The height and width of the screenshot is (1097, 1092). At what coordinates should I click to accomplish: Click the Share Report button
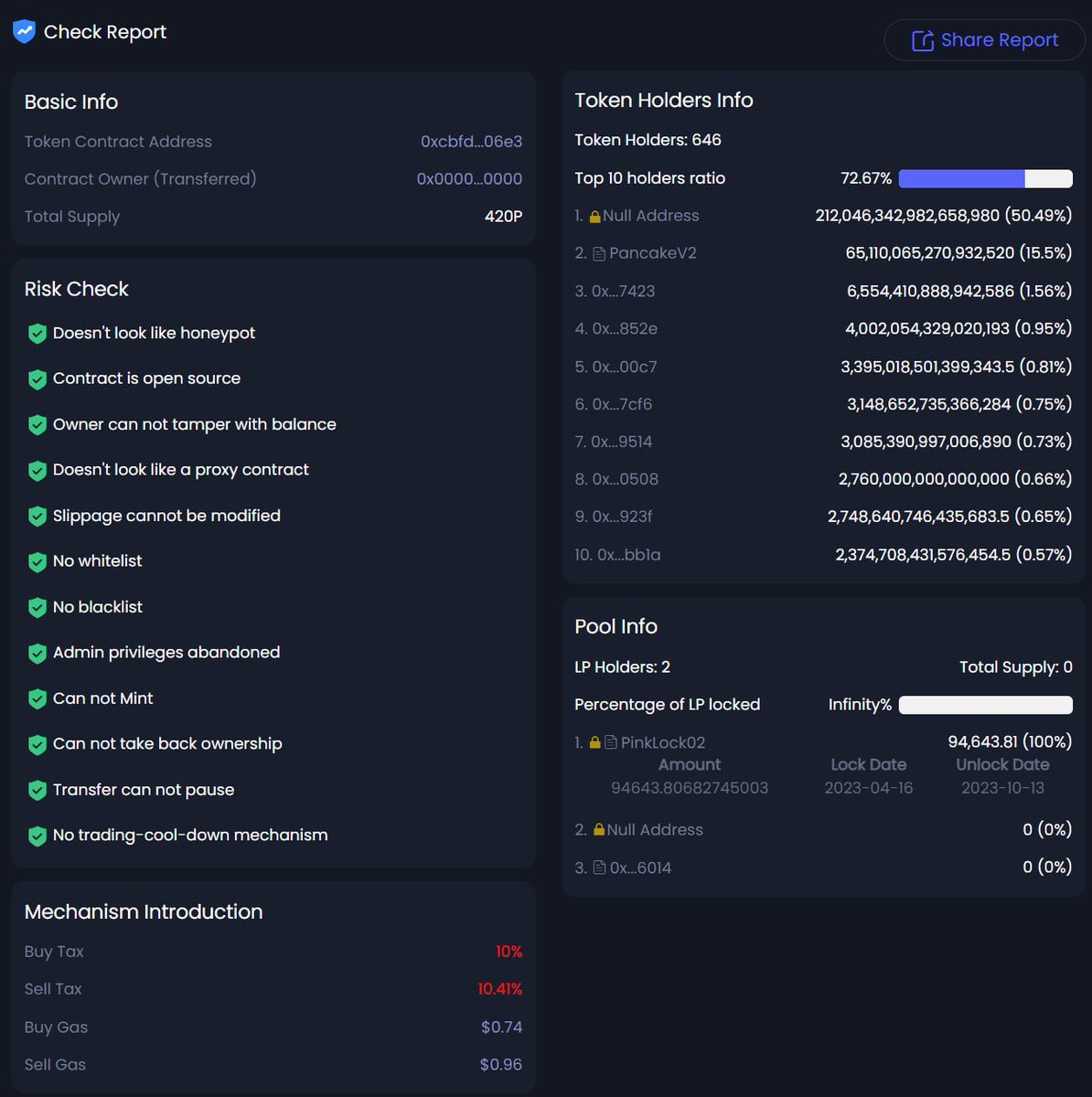tap(984, 40)
